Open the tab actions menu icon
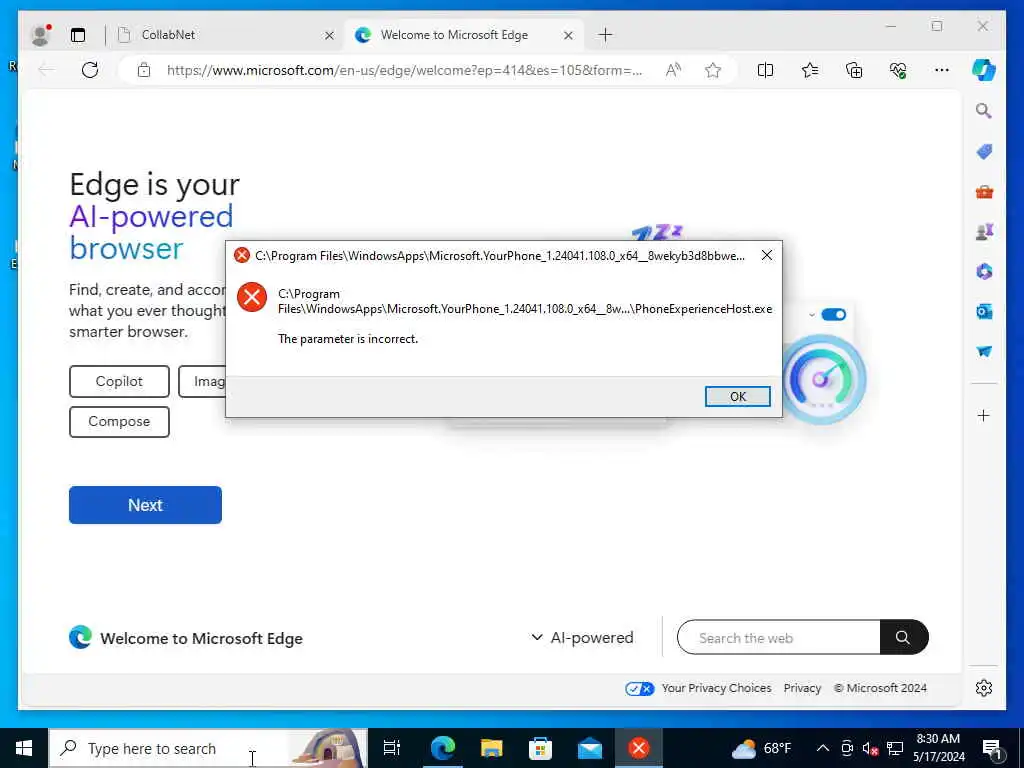 pos(78,35)
